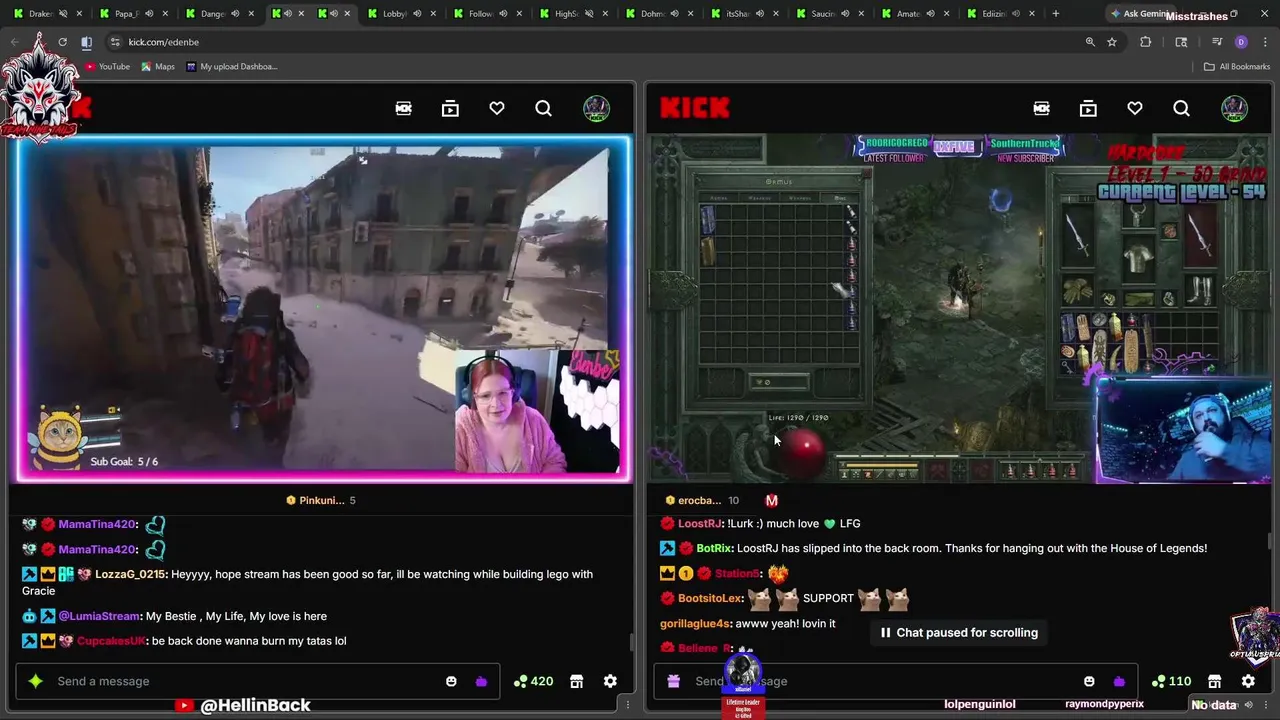Click left chat scrollbar thumb
Screen dimensions: 1280x720
pyautogui.click(x=630, y=643)
